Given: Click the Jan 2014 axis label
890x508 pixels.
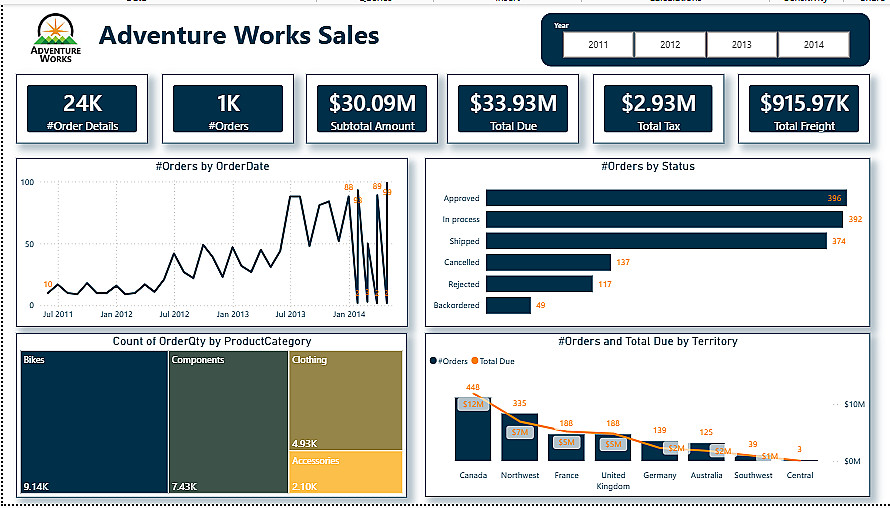Looking at the screenshot, I should 349,314.
